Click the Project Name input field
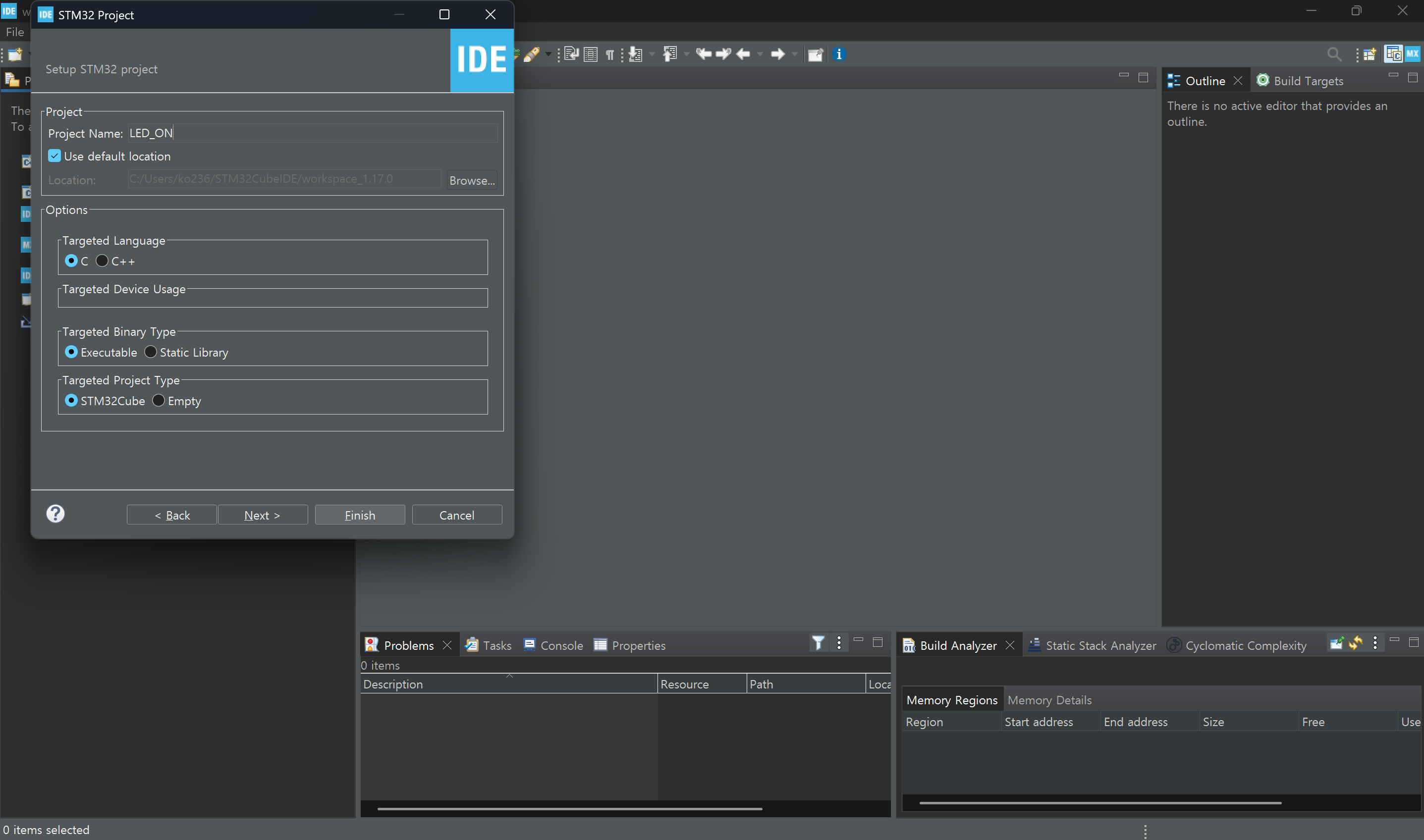The height and width of the screenshot is (840, 1424). [x=313, y=133]
